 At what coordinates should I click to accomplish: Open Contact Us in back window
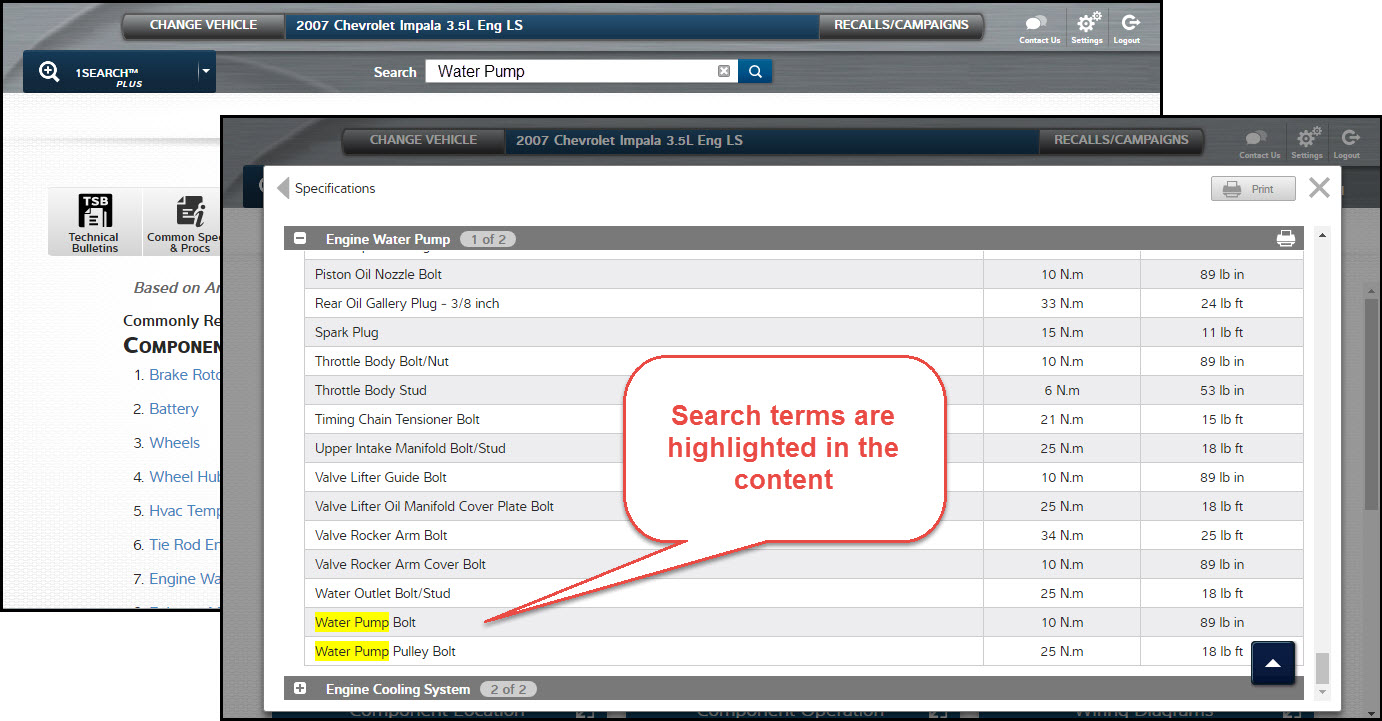coord(1039,29)
